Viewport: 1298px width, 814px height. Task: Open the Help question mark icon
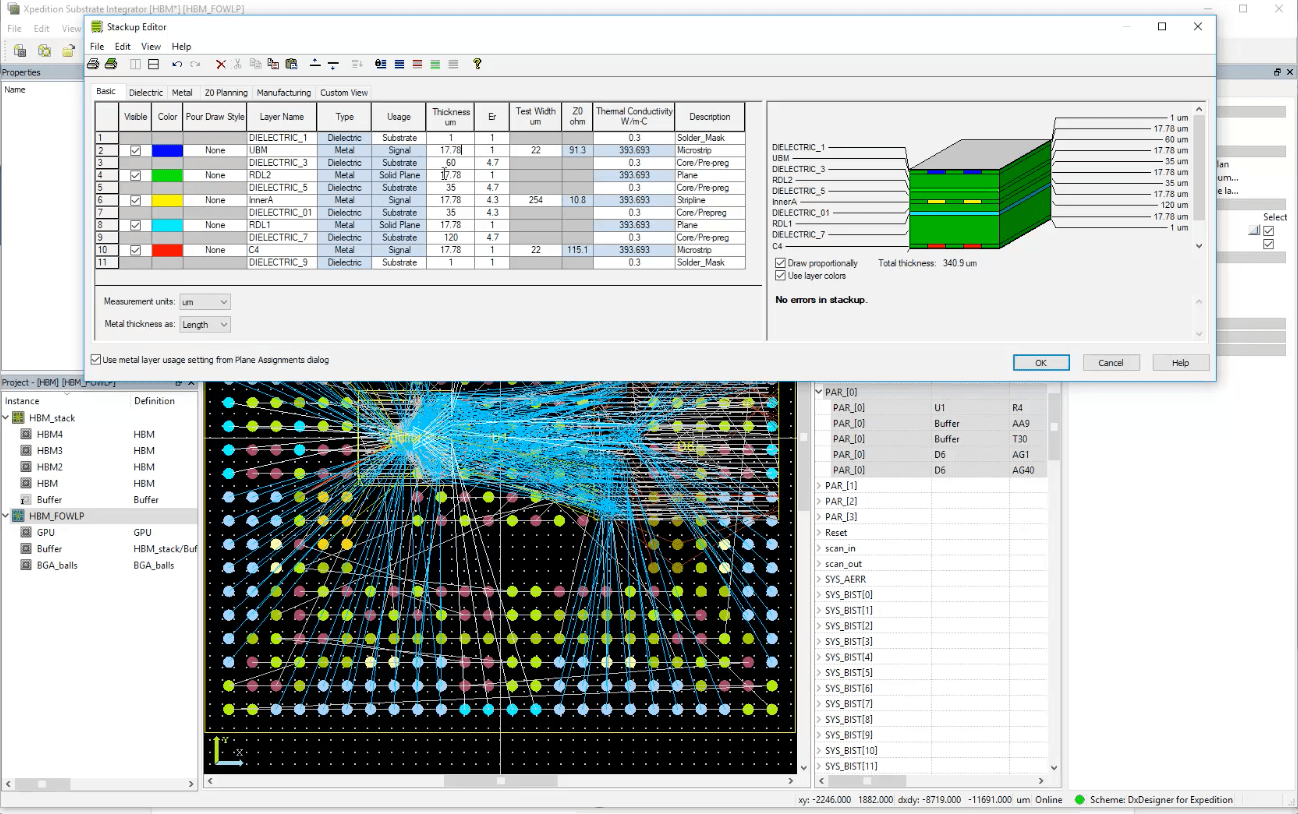point(478,63)
